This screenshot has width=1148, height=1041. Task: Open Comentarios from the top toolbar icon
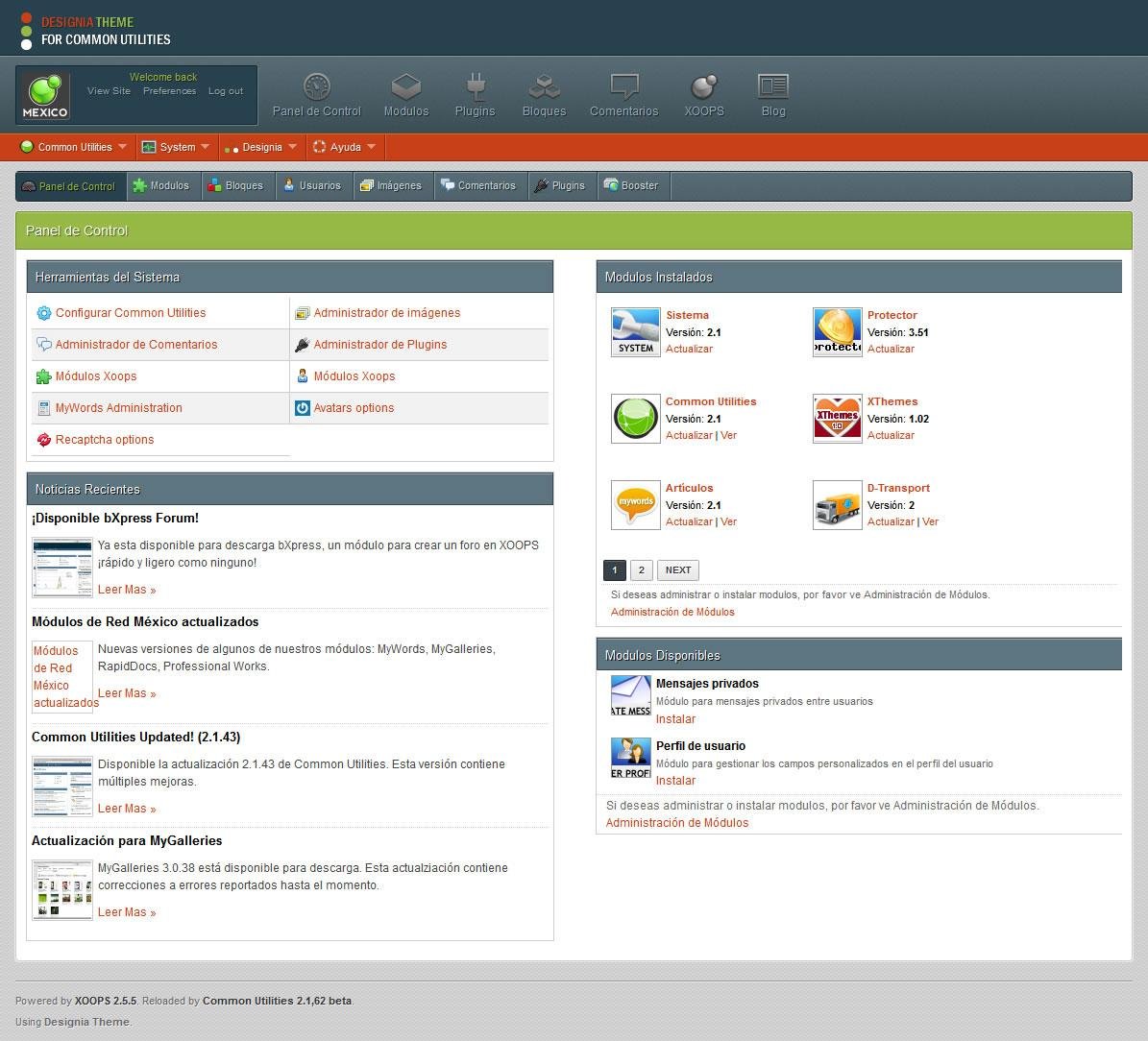(x=623, y=86)
